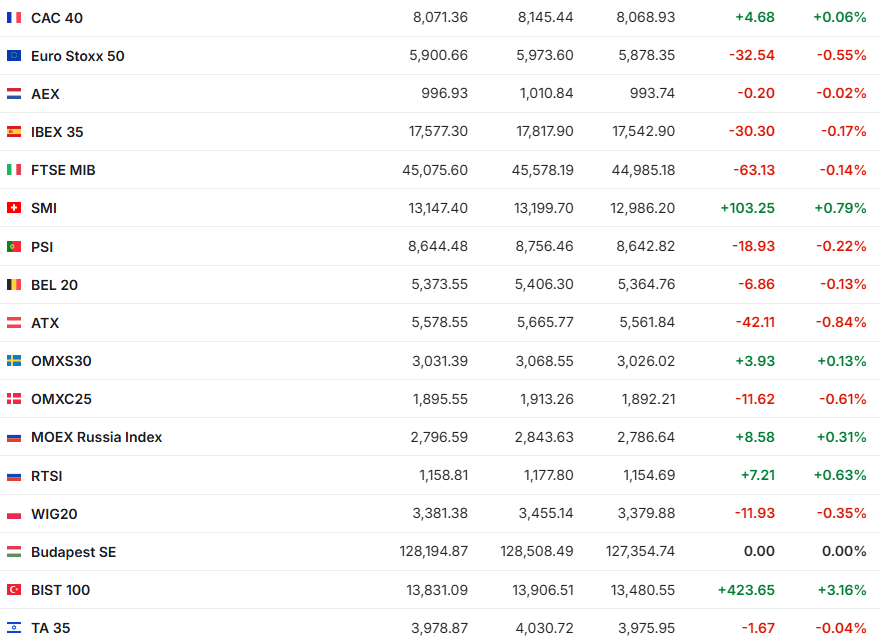Open the Euro Stoxx 50 index page
This screenshot has width=880, height=641.
(78, 56)
